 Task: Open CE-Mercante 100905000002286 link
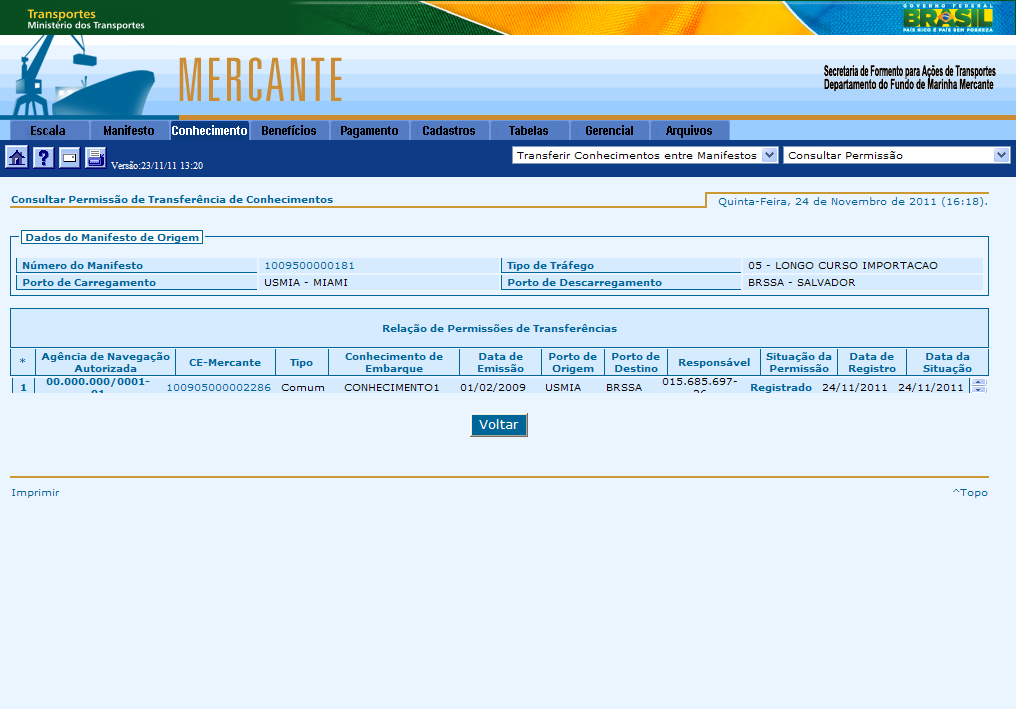(218, 387)
